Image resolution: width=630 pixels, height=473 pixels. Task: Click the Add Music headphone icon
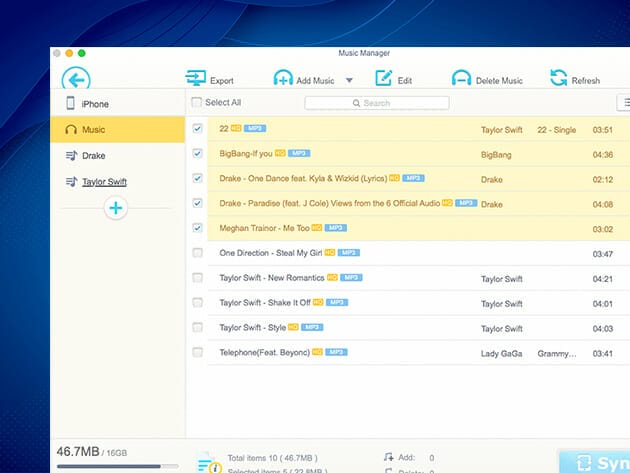pos(283,79)
